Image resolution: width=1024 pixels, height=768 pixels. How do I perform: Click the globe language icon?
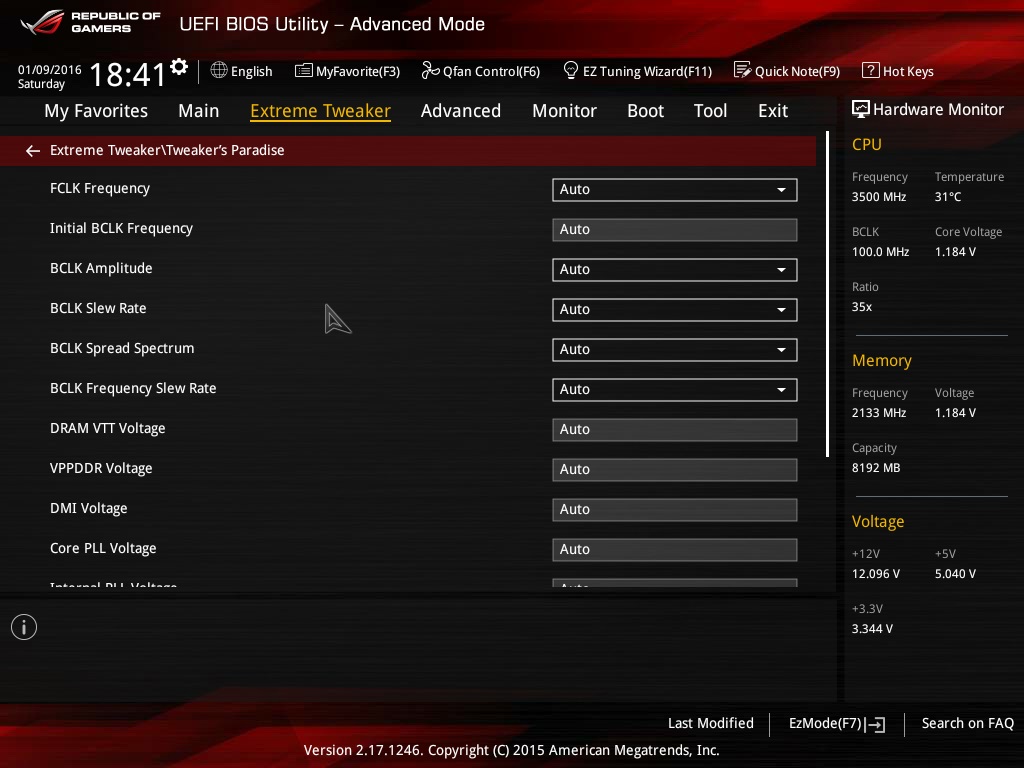coord(219,71)
